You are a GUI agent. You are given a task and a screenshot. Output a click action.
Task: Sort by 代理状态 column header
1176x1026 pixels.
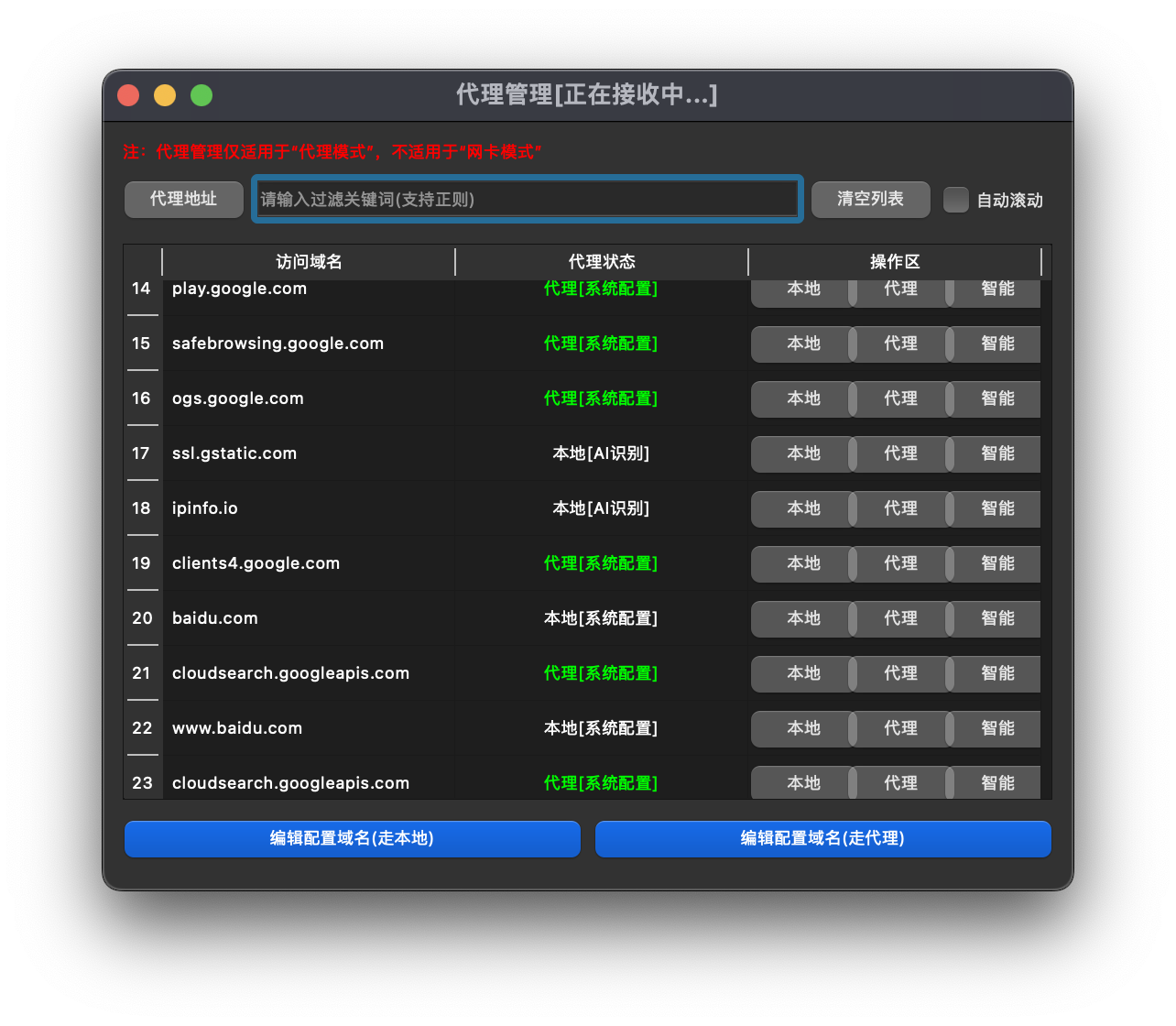[602, 262]
